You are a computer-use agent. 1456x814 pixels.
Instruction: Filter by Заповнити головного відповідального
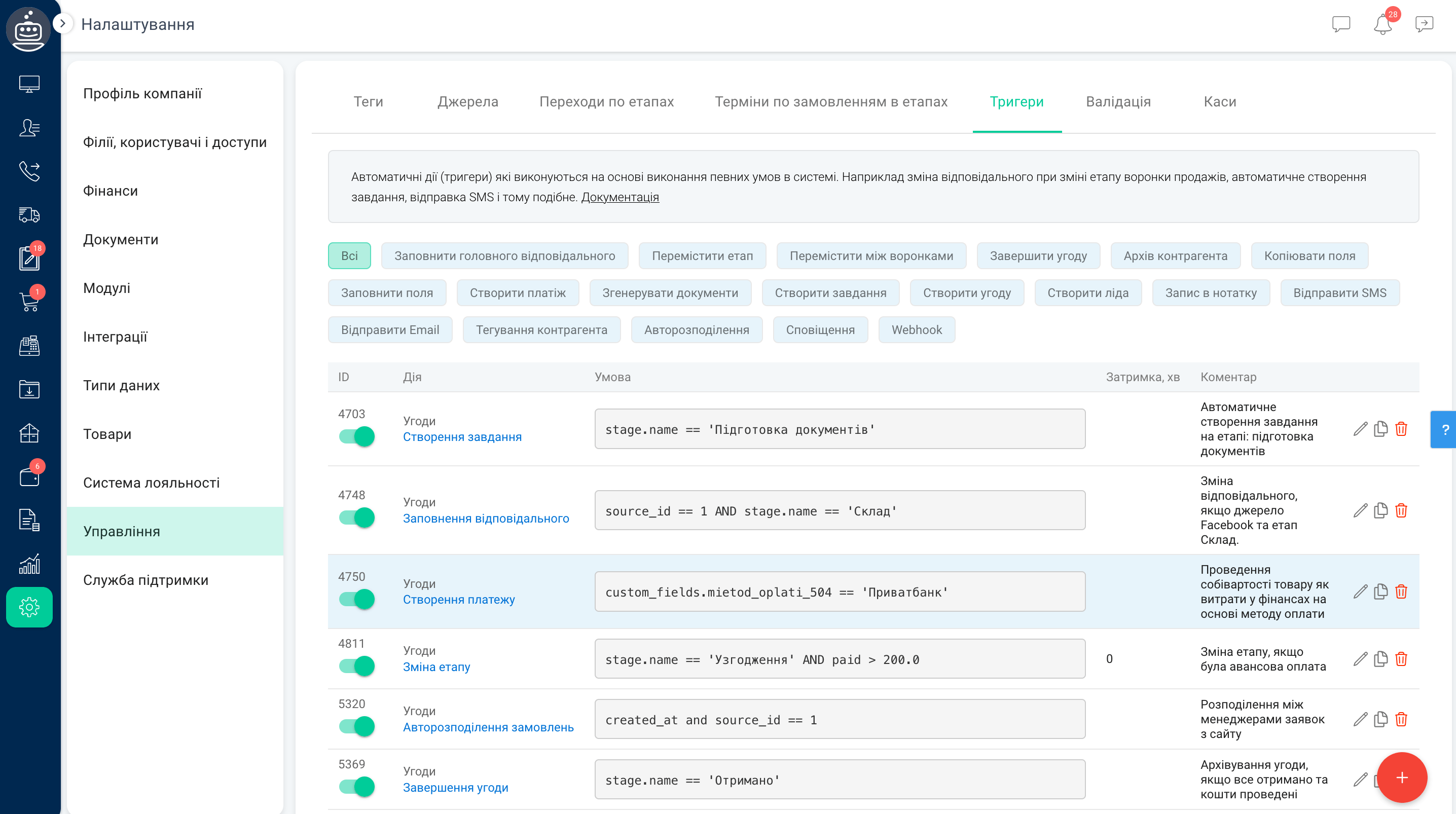coord(505,256)
